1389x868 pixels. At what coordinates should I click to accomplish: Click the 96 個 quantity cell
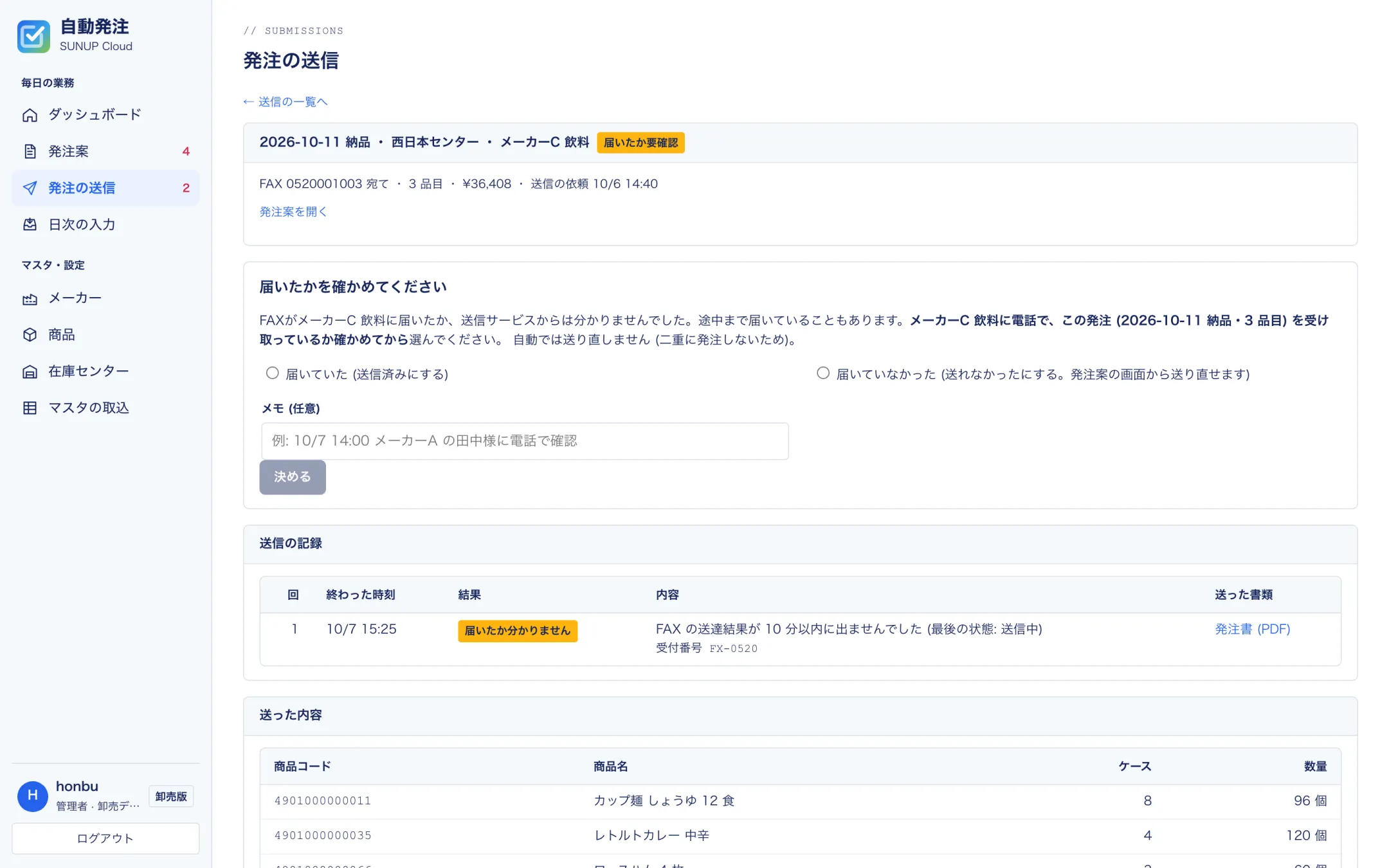click(1311, 801)
